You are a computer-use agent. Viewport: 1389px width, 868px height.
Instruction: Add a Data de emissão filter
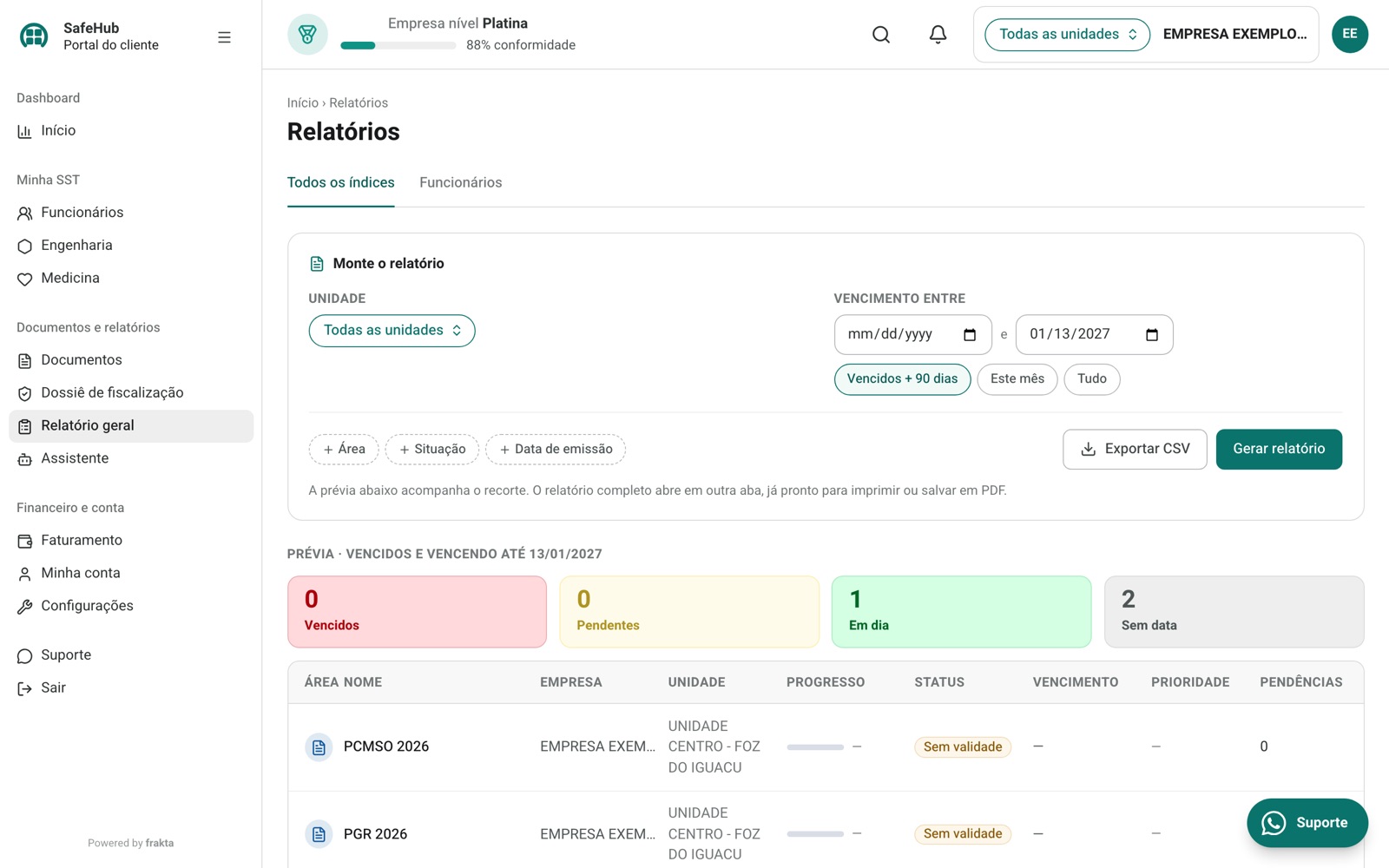(x=556, y=450)
